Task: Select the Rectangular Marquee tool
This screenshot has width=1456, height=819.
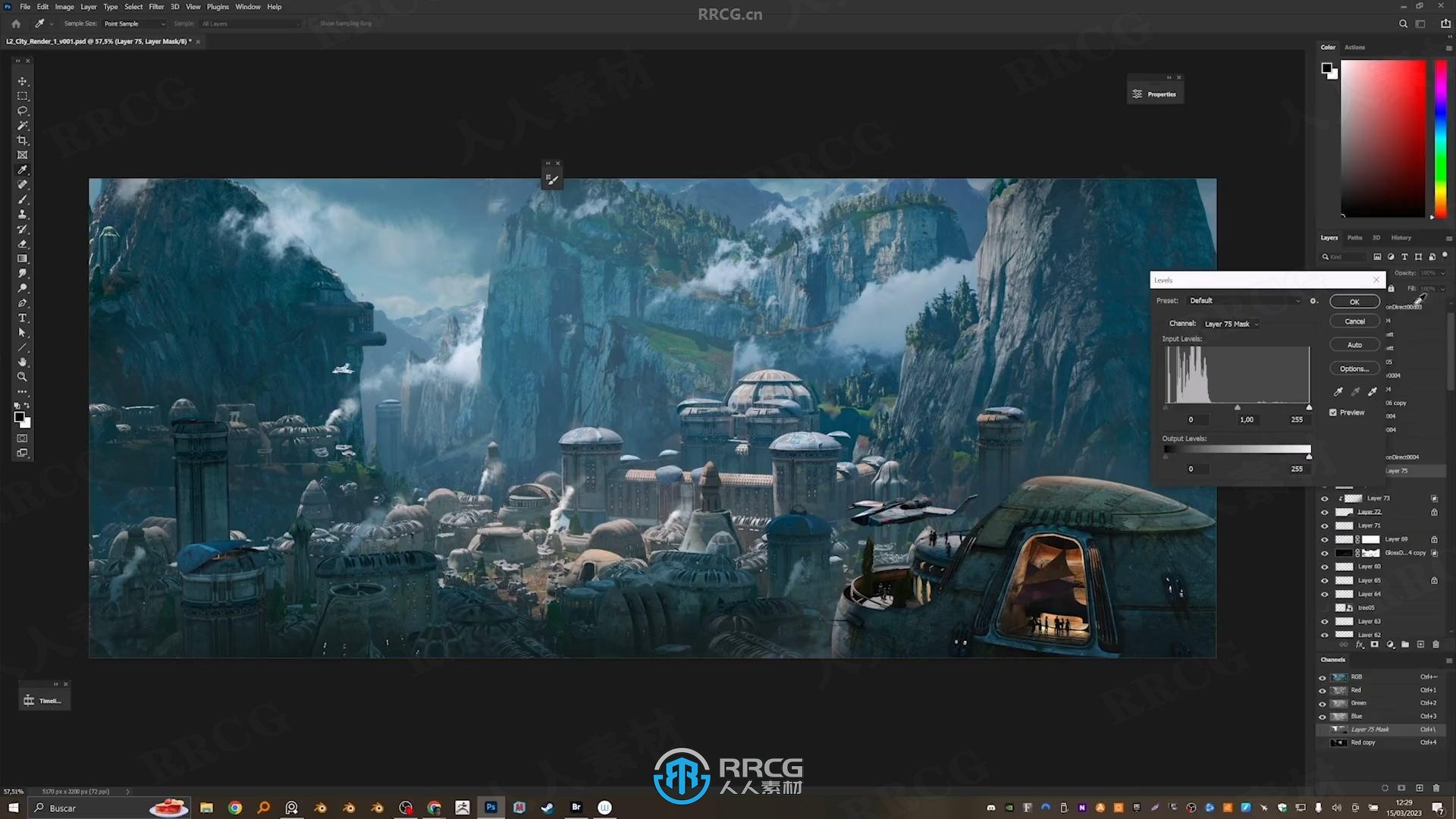Action: 22,96
